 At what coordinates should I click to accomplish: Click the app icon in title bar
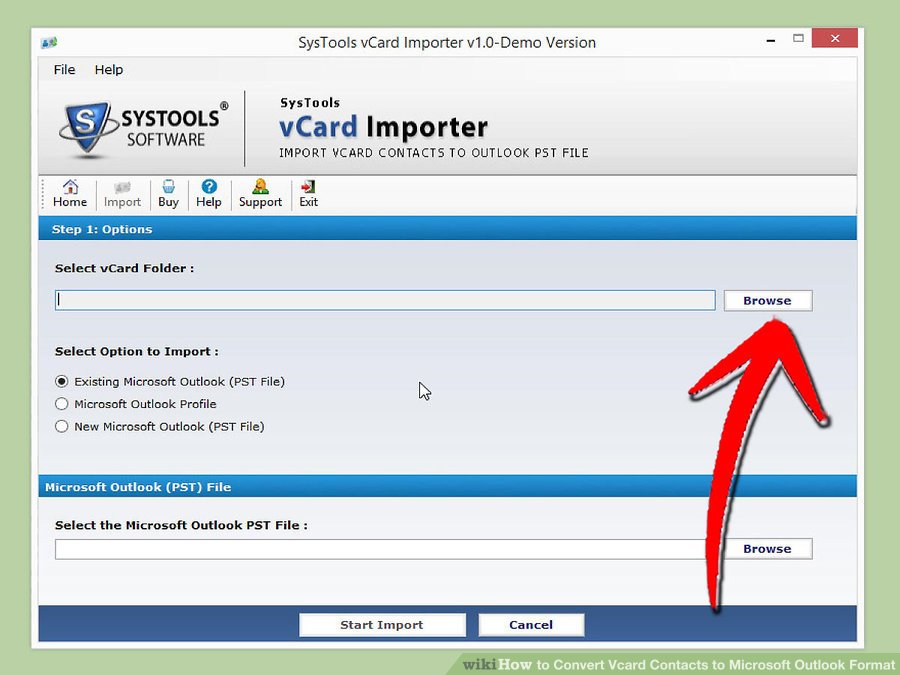tap(49, 43)
